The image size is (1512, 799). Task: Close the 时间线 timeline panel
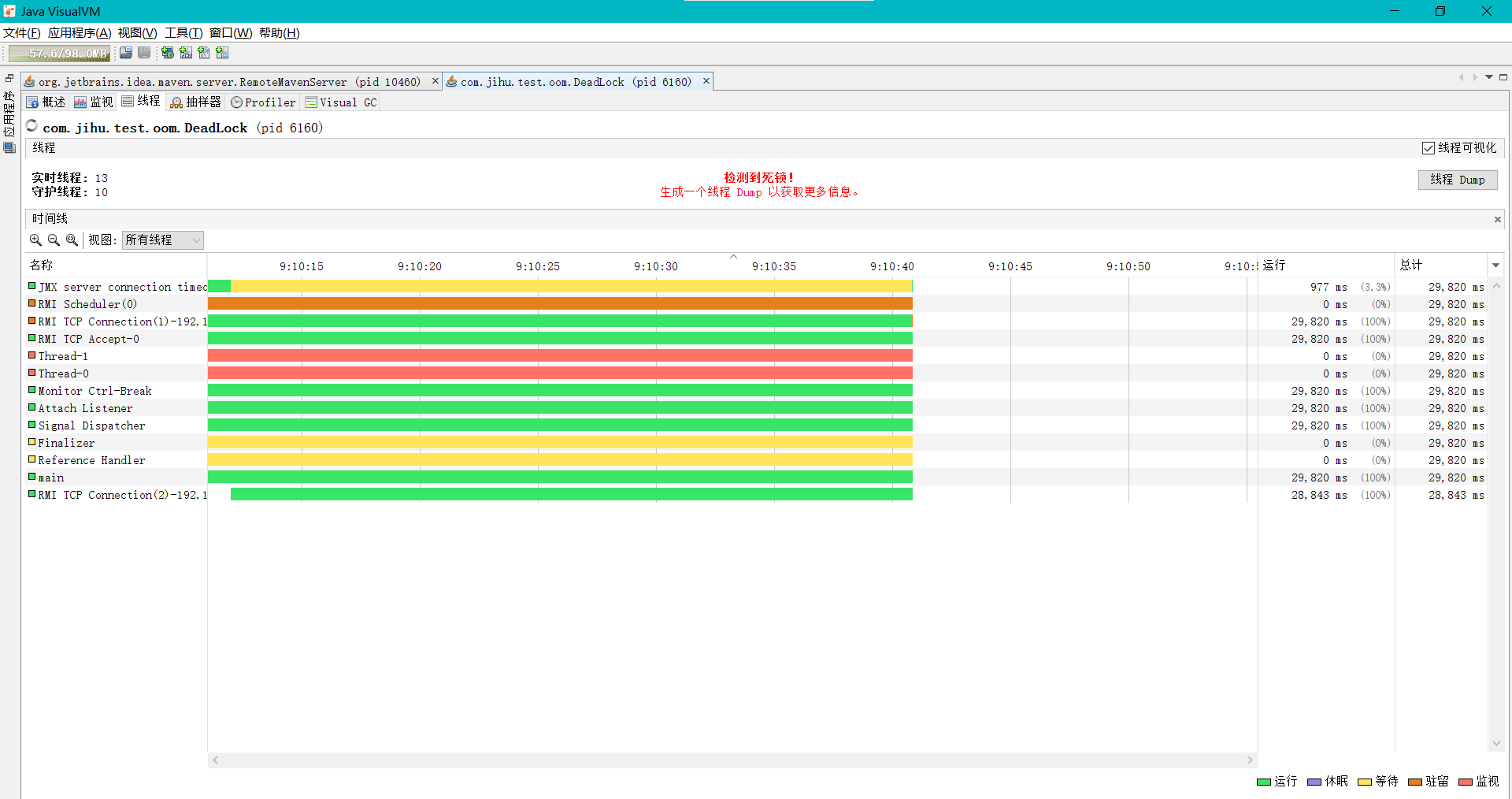pos(1498,219)
